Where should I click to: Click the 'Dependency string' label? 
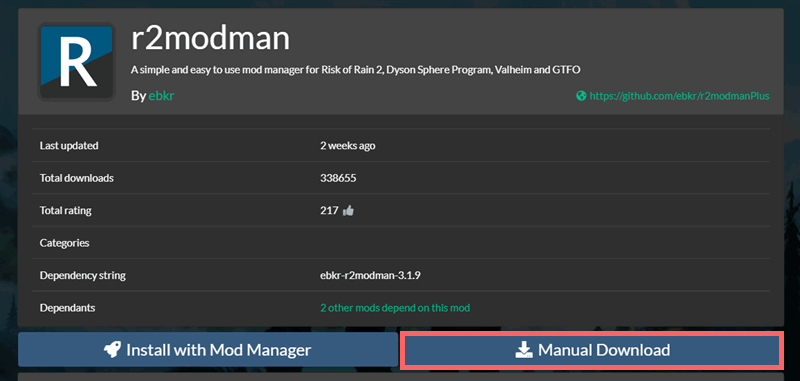(x=83, y=276)
